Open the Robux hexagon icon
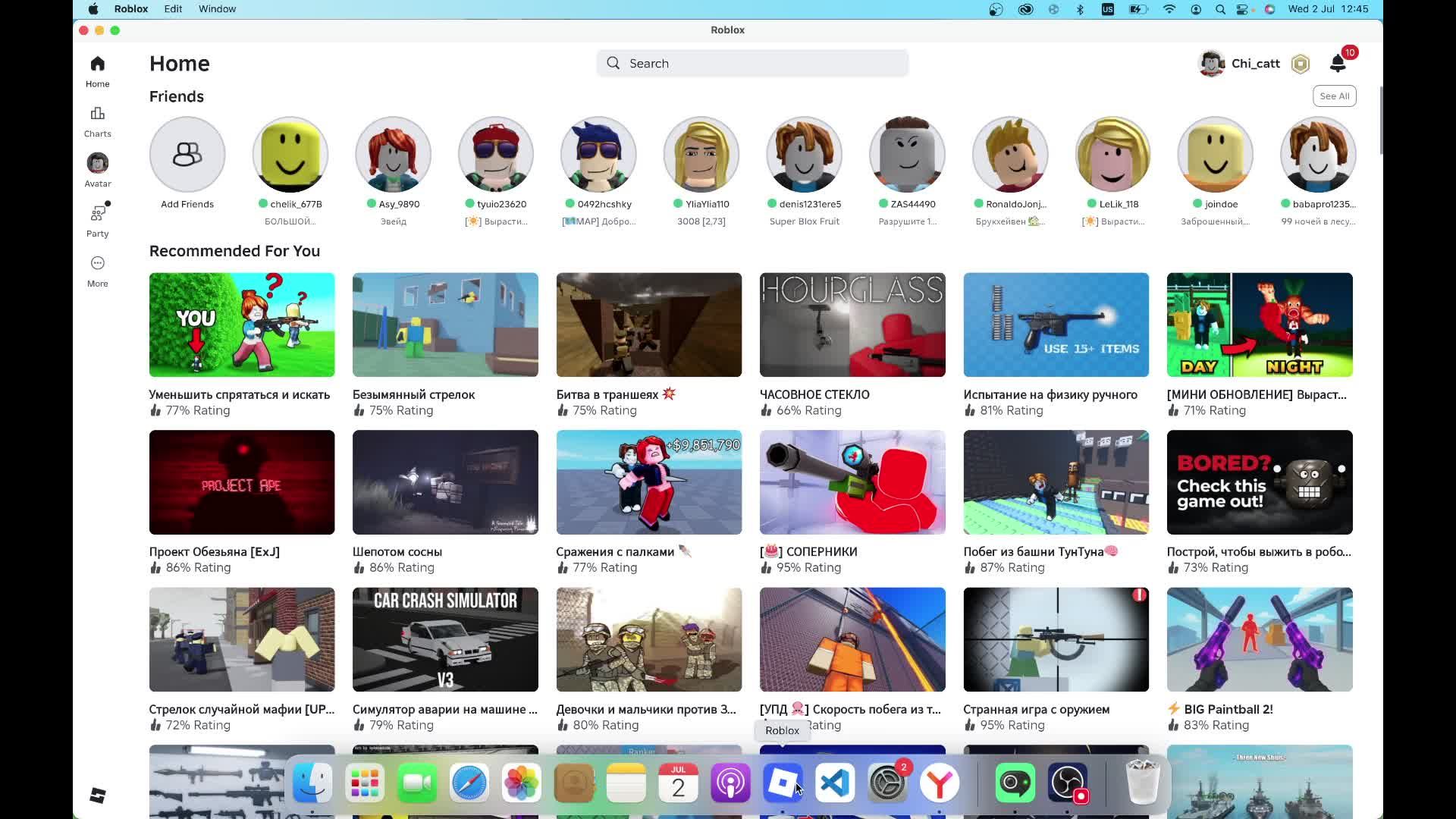1456x819 pixels. pos(1301,64)
